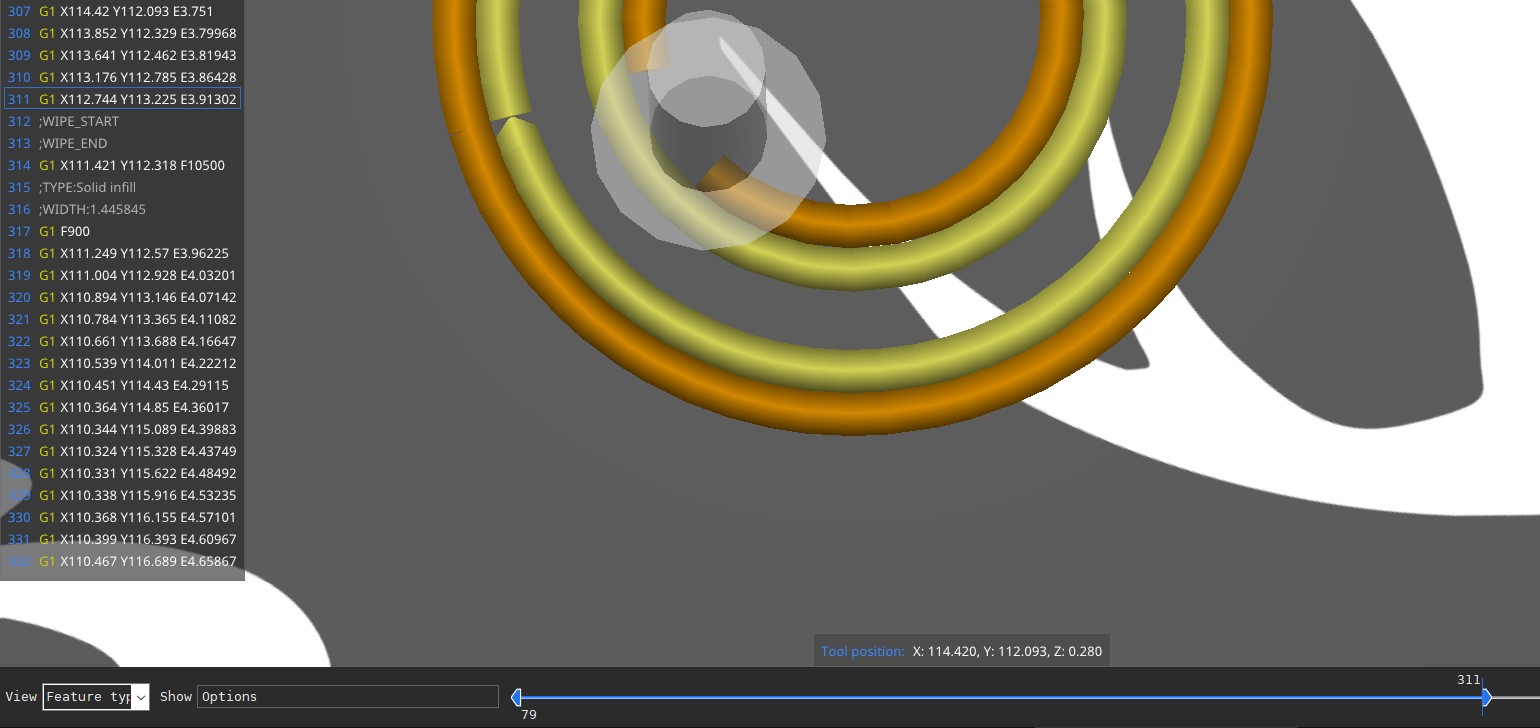The image size is (1540, 728).
Task: Open the Show Options dropdown
Action: click(x=348, y=697)
